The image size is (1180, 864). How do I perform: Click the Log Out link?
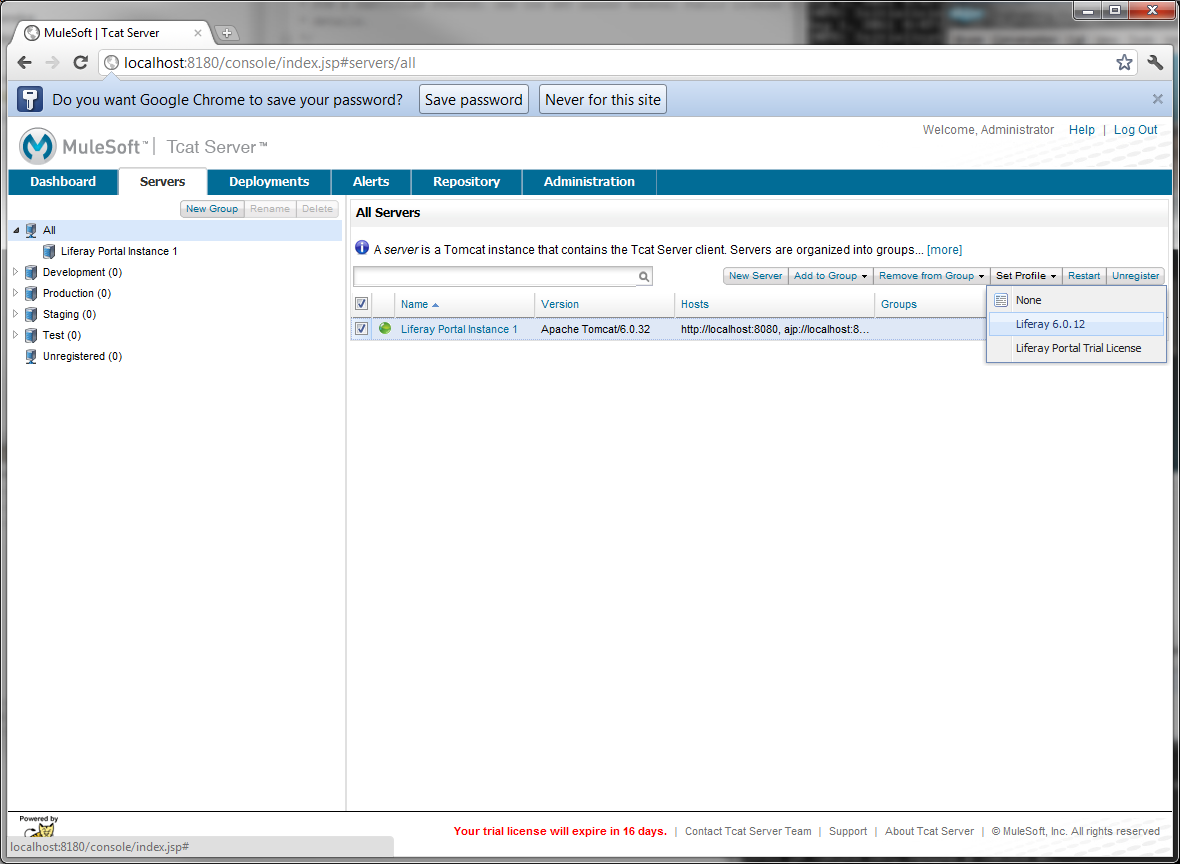click(x=1136, y=130)
